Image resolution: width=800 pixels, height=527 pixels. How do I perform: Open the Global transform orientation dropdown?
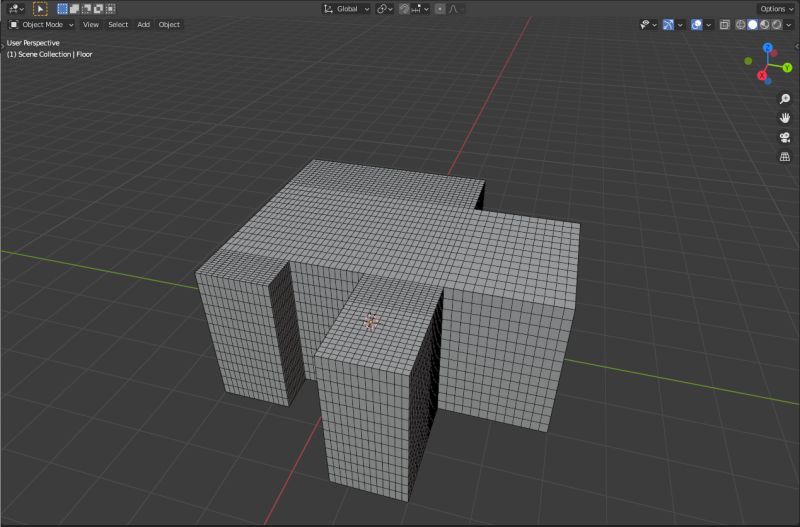346,9
